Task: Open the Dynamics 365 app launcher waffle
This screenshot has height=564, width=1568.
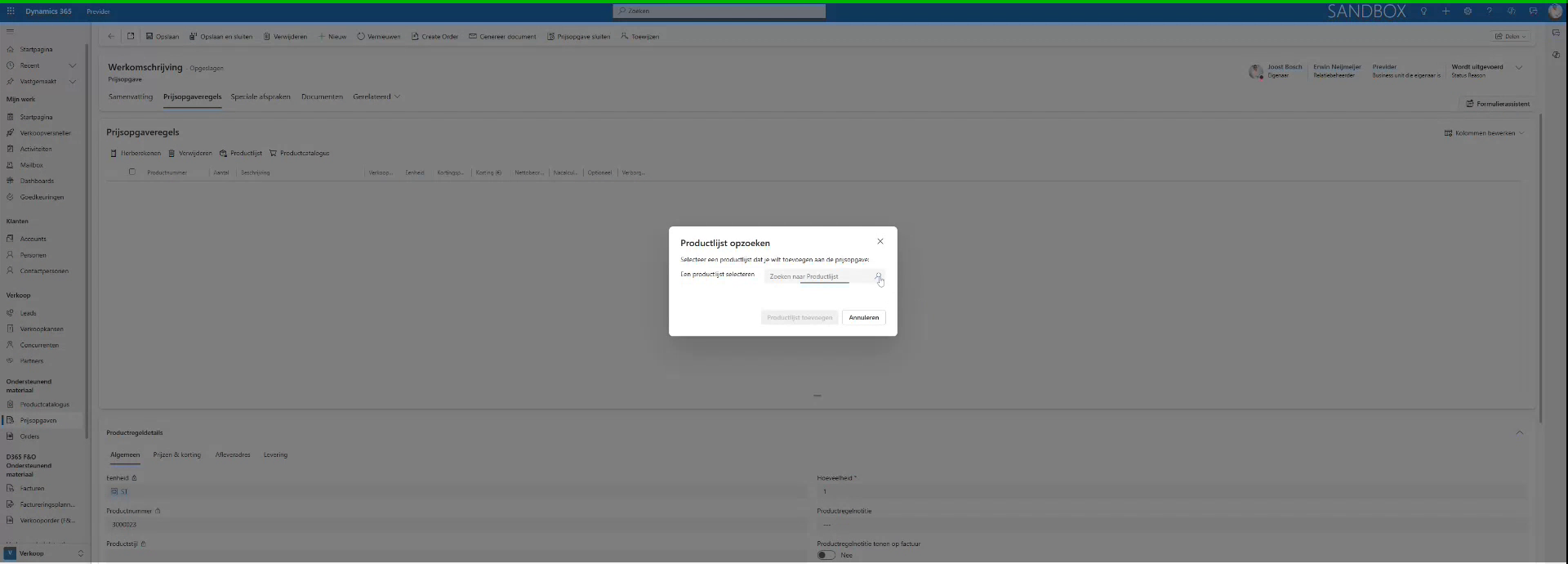Action: coord(11,11)
